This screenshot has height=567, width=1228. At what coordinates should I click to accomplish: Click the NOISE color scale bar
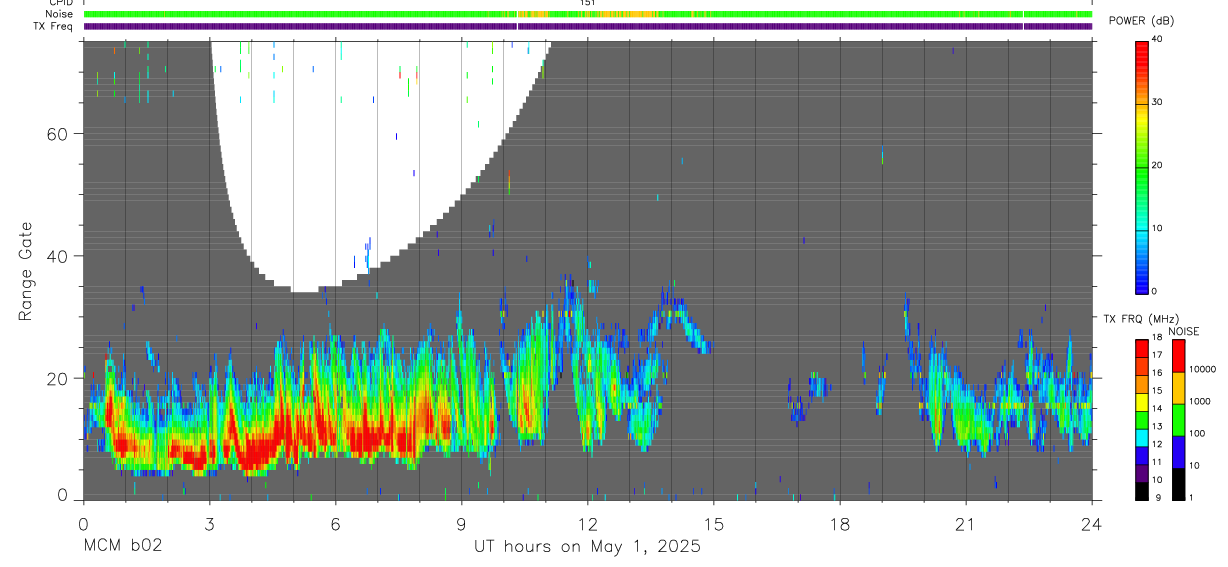[x=1179, y=419]
